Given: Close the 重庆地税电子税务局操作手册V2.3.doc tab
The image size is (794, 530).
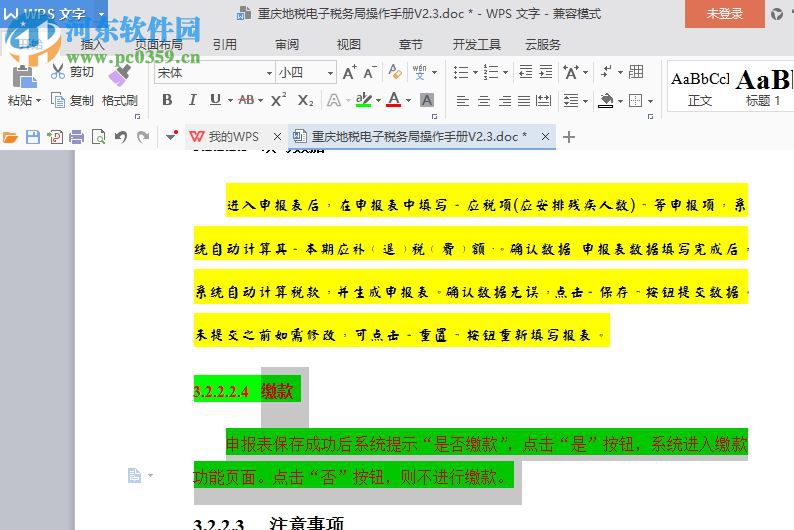Looking at the screenshot, I should [x=545, y=137].
